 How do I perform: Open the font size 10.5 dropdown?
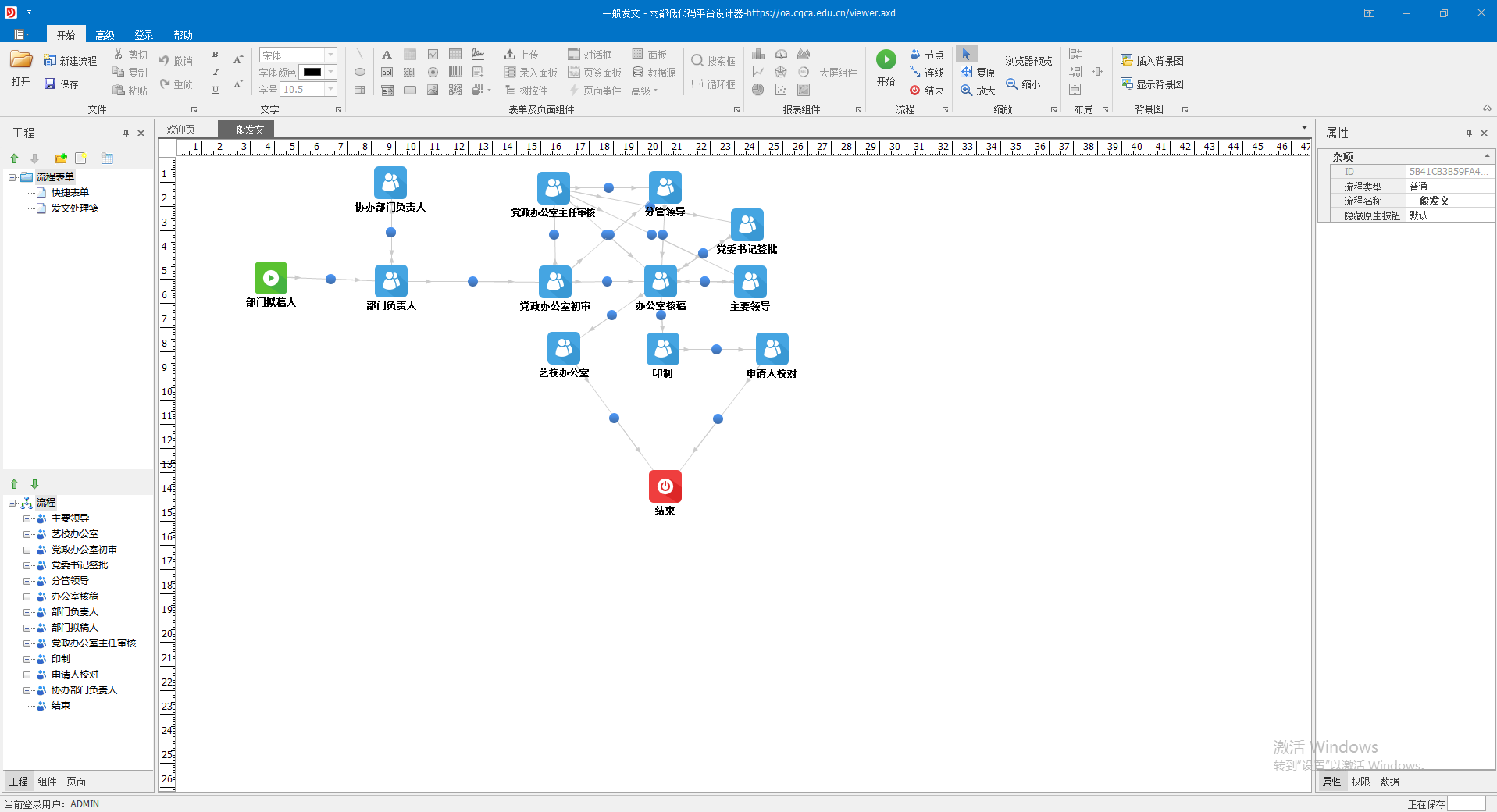(330, 90)
